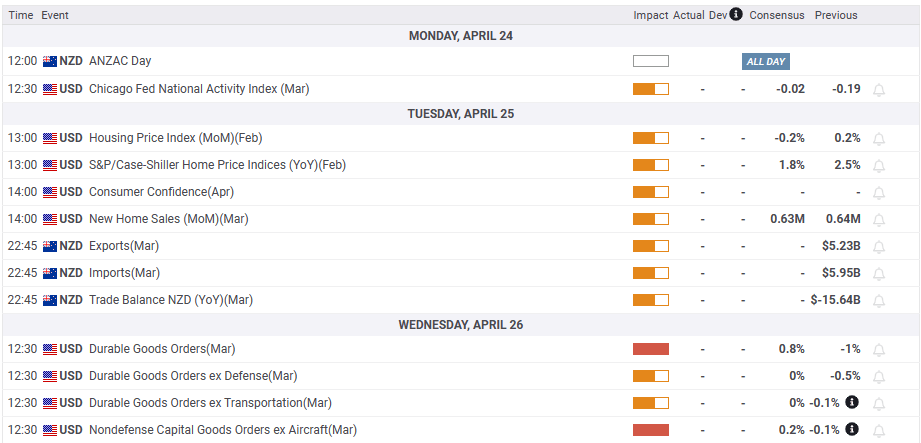921x443 pixels.
Task: Click bell icon for Durable Goods Orders(Mar)
Action: click(879, 349)
